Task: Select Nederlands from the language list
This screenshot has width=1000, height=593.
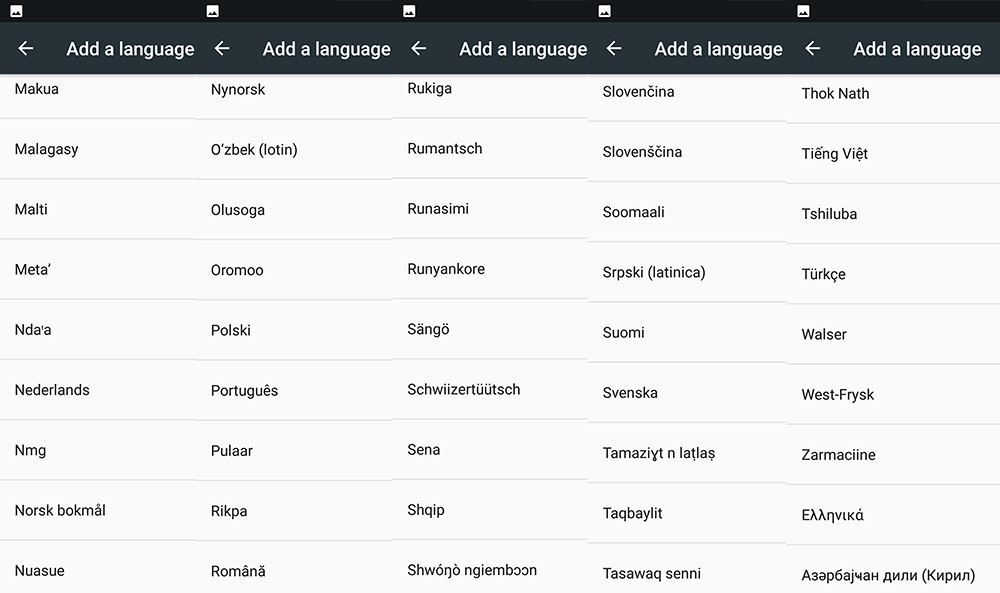Action: coord(52,390)
